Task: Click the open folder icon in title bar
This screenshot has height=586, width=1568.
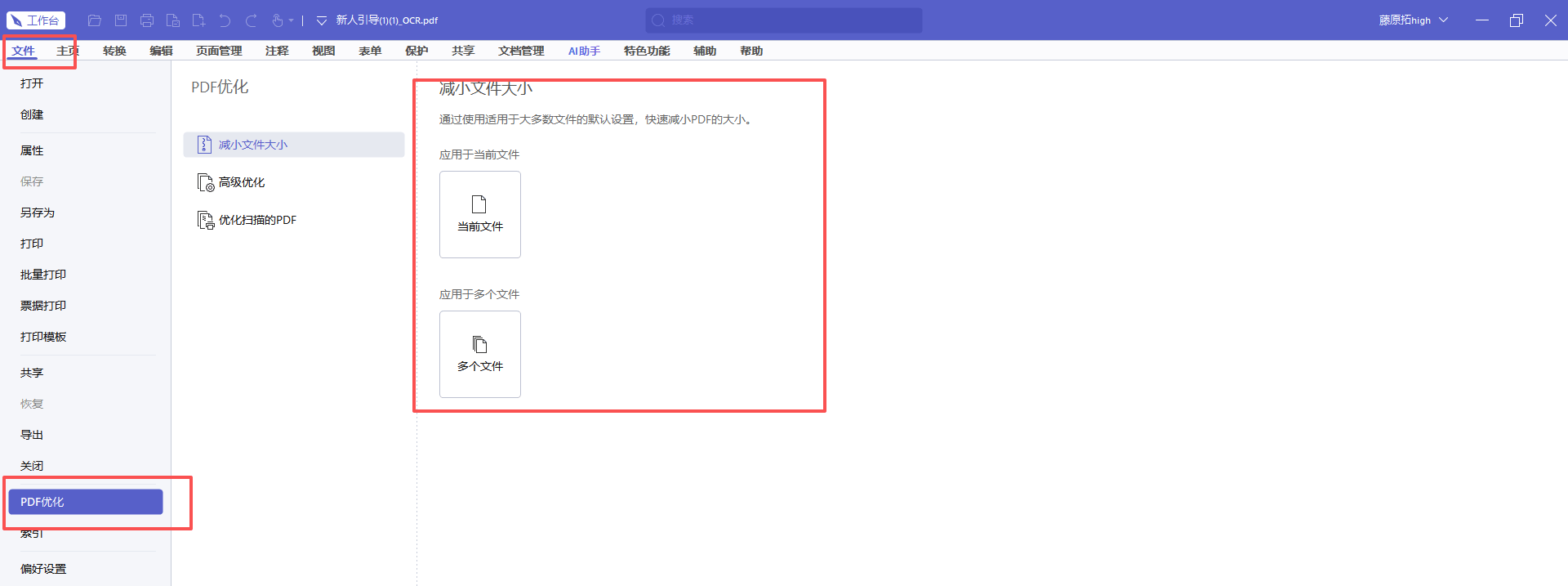Action: pos(95,20)
